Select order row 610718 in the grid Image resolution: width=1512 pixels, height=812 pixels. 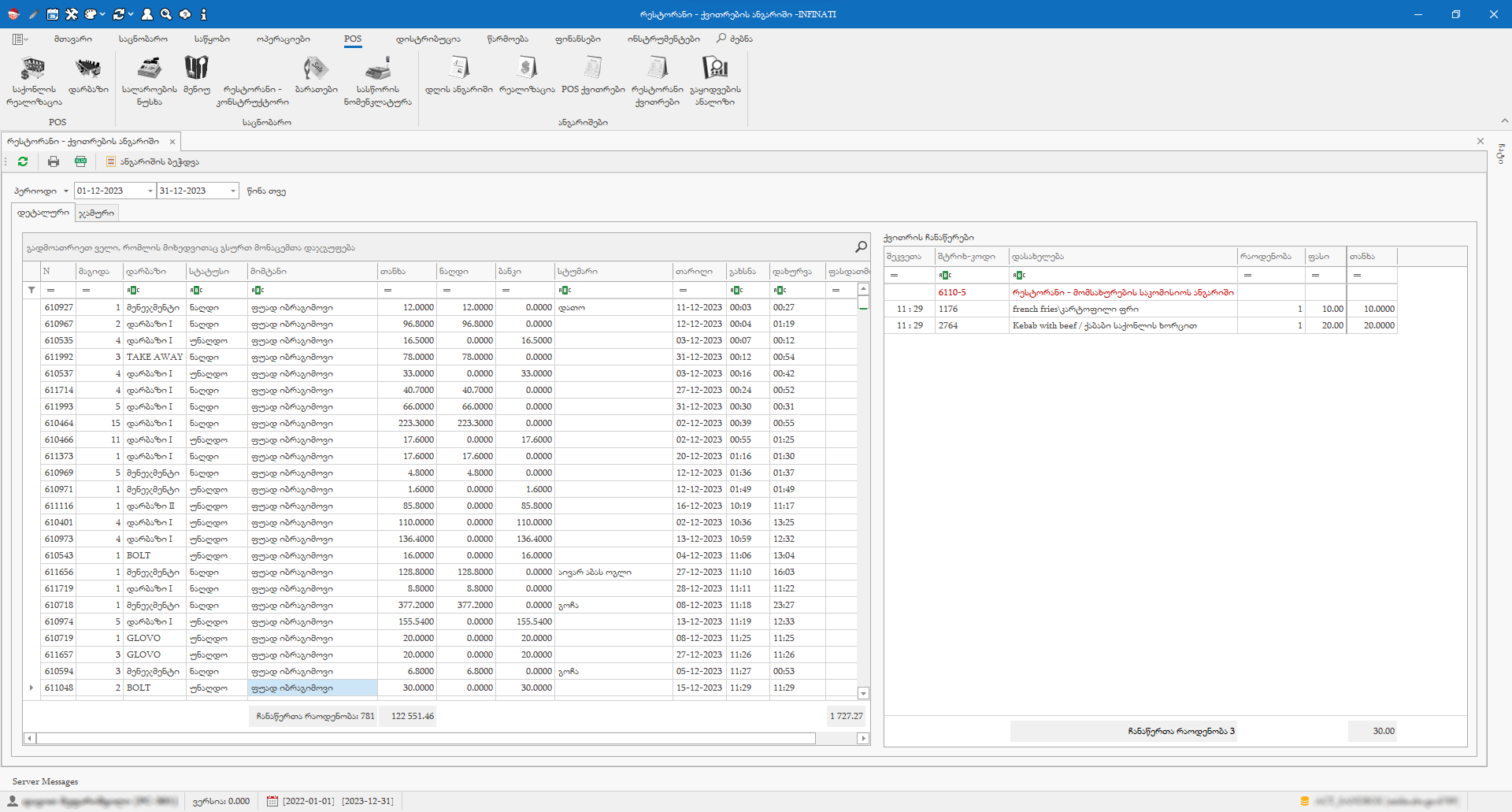point(59,605)
